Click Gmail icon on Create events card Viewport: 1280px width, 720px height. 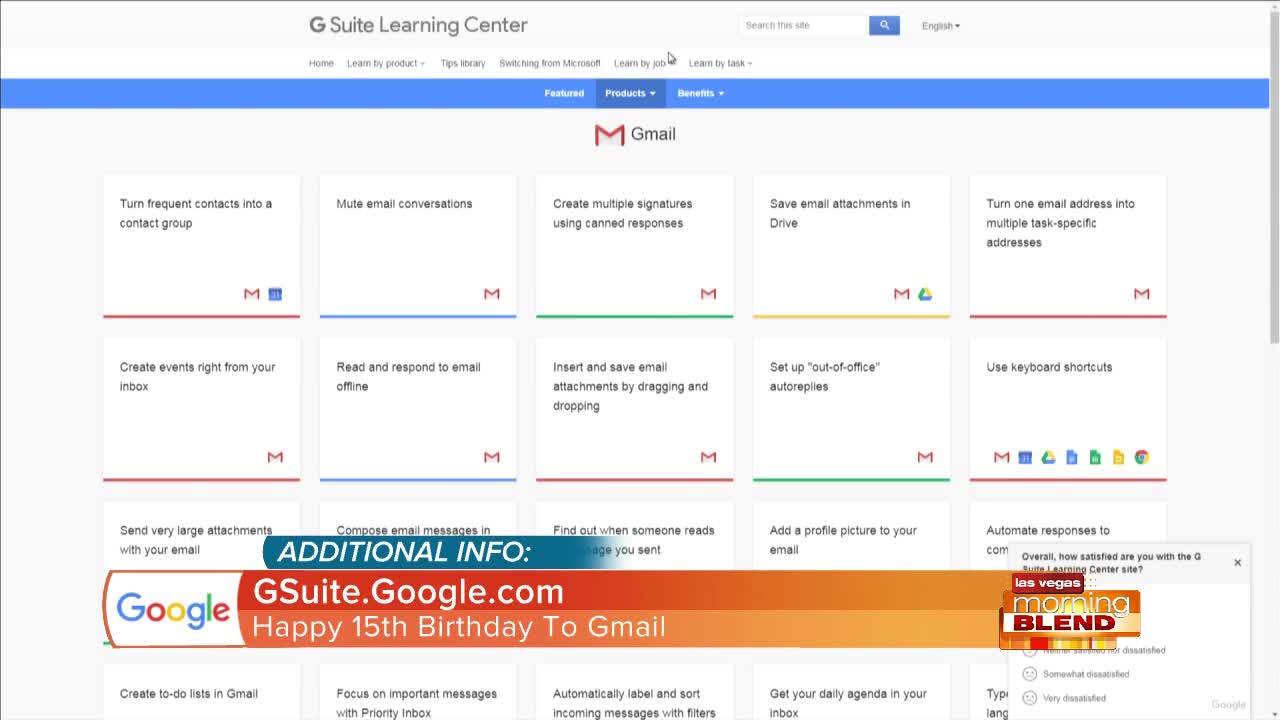point(275,457)
